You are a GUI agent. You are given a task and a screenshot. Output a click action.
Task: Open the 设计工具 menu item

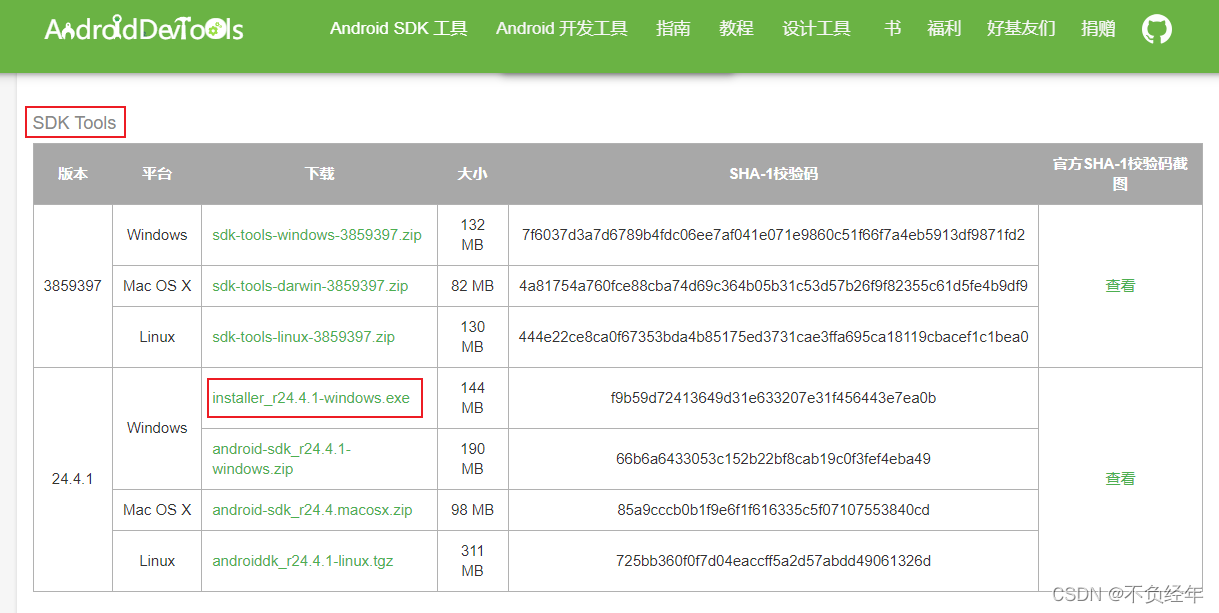point(817,29)
